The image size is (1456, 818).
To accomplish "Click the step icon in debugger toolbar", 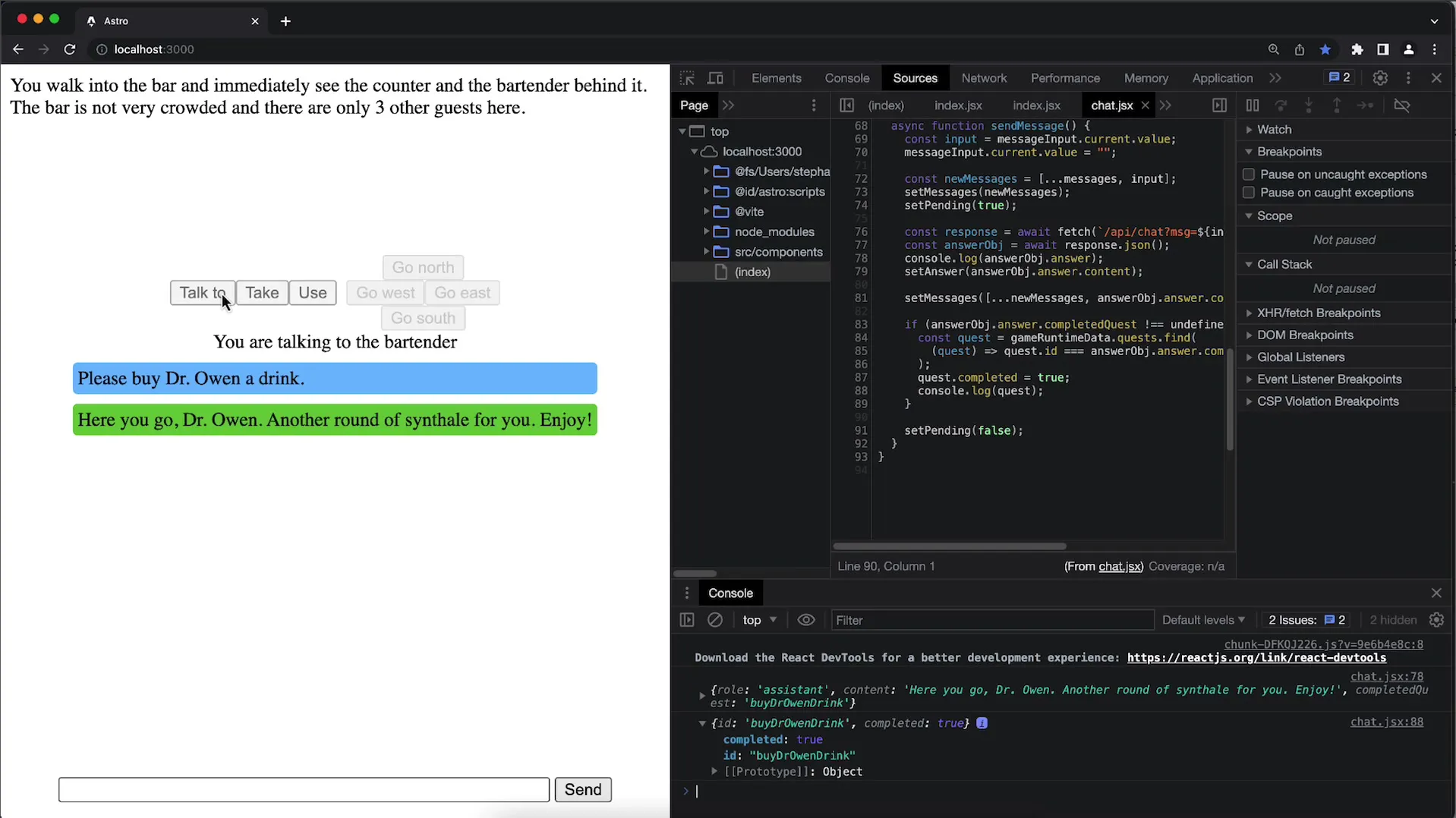I will (x=1365, y=105).
